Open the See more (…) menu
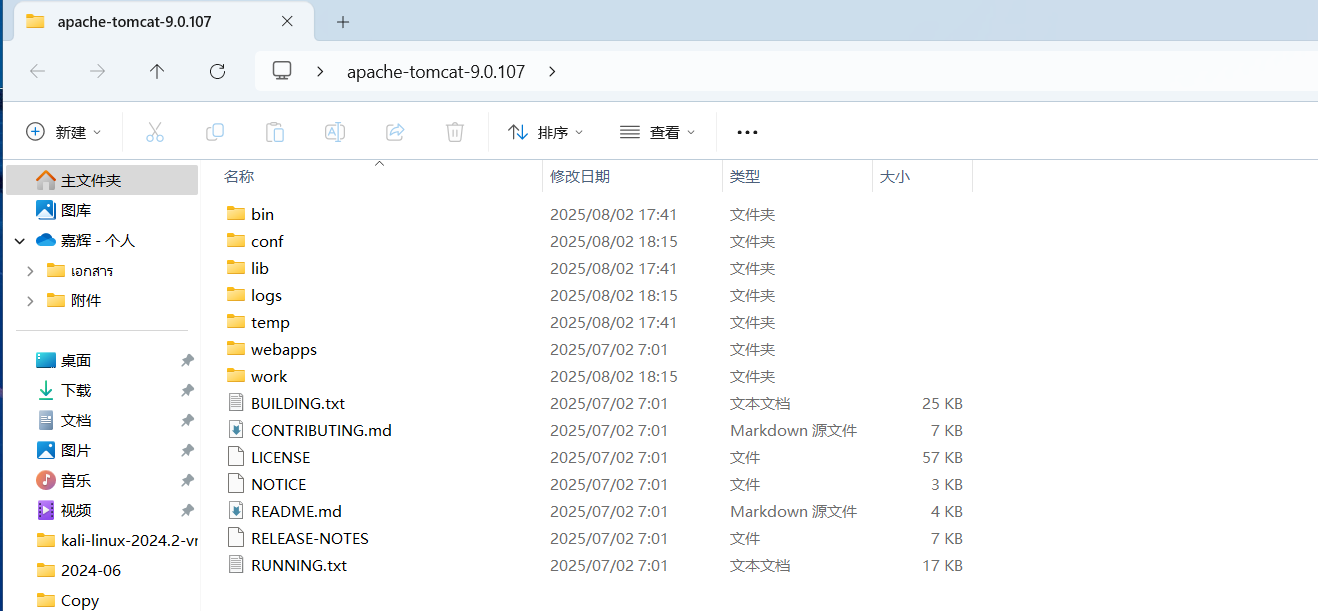 tap(747, 132)
